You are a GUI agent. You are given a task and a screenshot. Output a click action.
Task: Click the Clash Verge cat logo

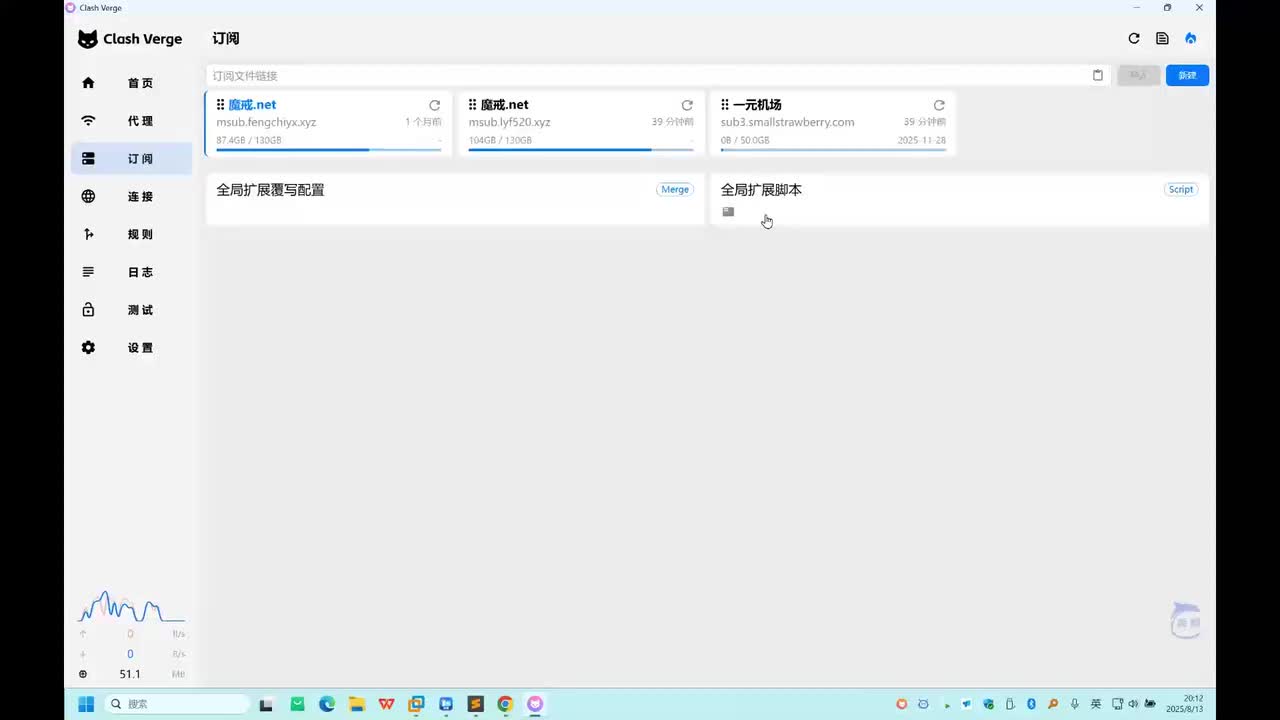pyautogui.click(x=88, y=39)
